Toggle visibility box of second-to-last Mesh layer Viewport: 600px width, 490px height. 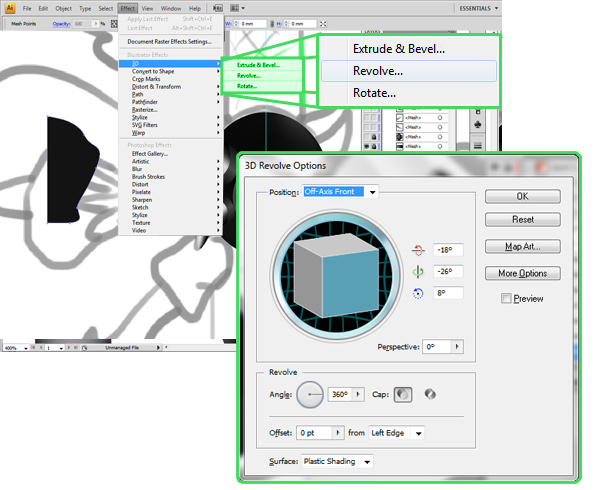click(x=367, y=137)
